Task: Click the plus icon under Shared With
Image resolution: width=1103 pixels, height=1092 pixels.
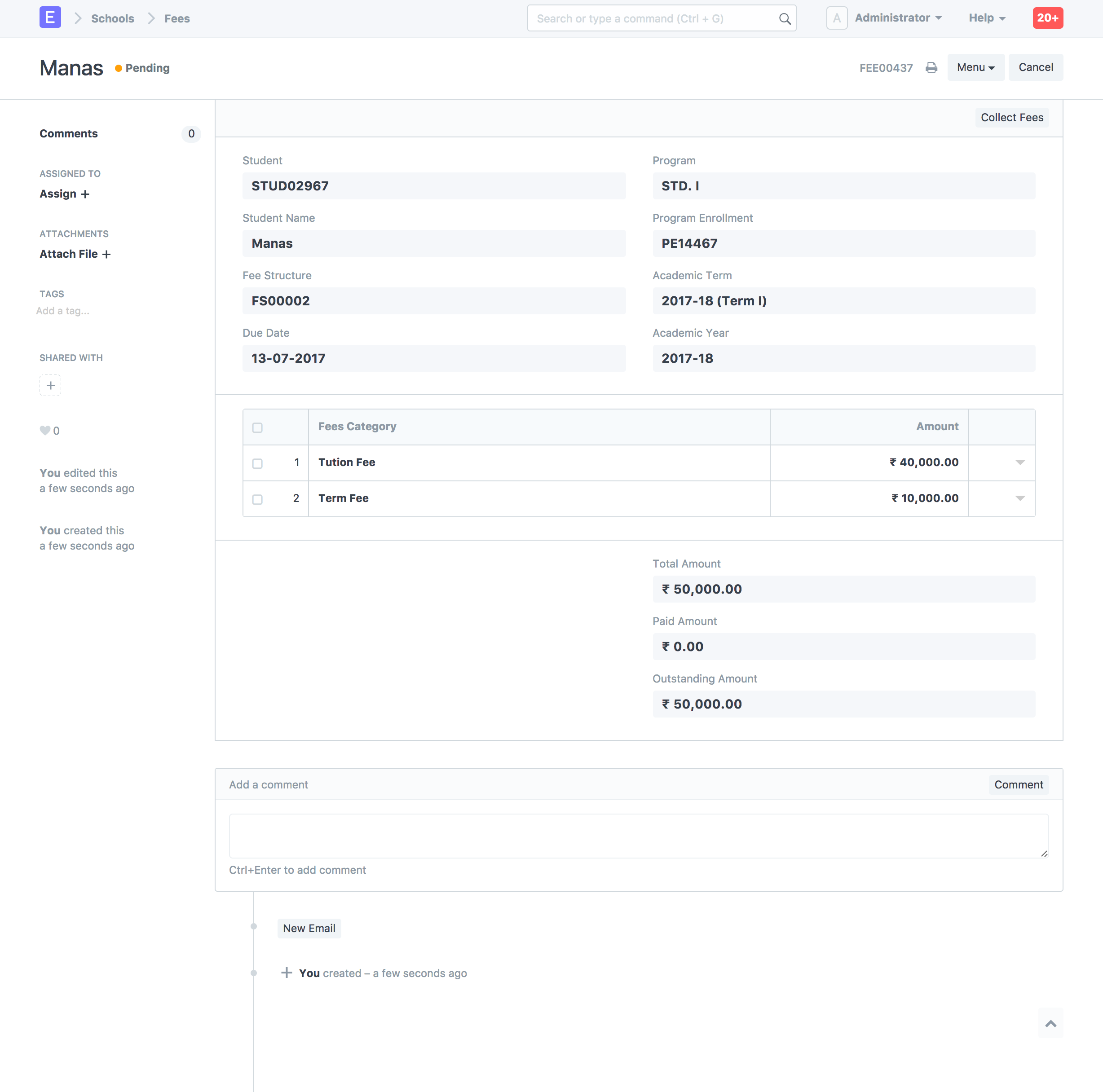Action: 50,385
